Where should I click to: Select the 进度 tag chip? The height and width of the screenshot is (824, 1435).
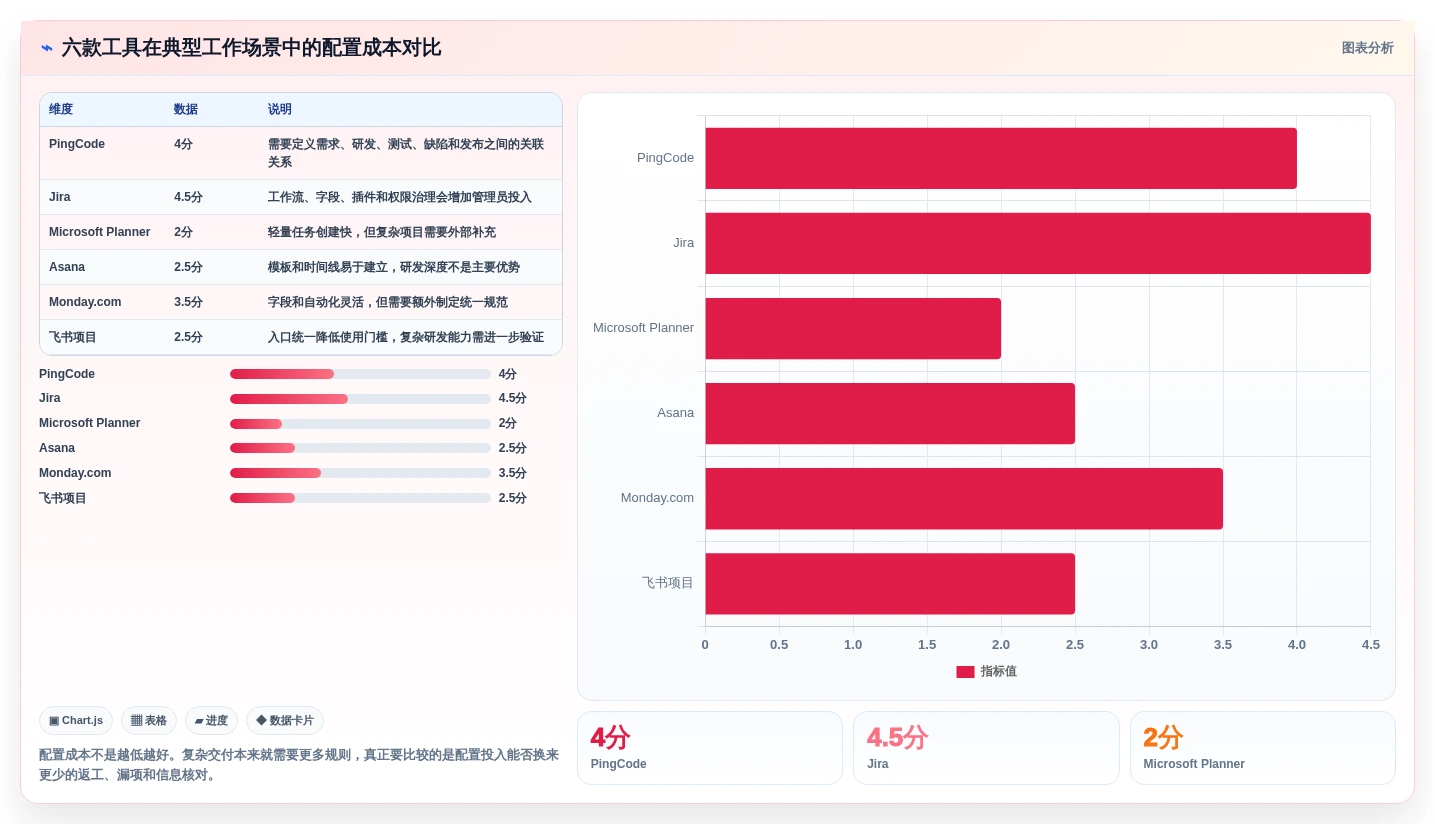click(x=211, y=721)
